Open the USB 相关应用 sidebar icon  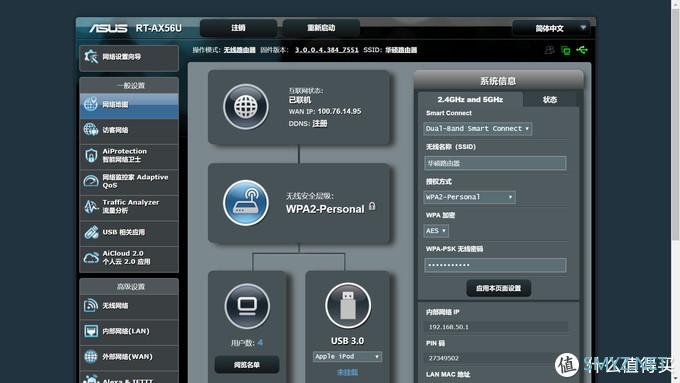tap(91, 232)
